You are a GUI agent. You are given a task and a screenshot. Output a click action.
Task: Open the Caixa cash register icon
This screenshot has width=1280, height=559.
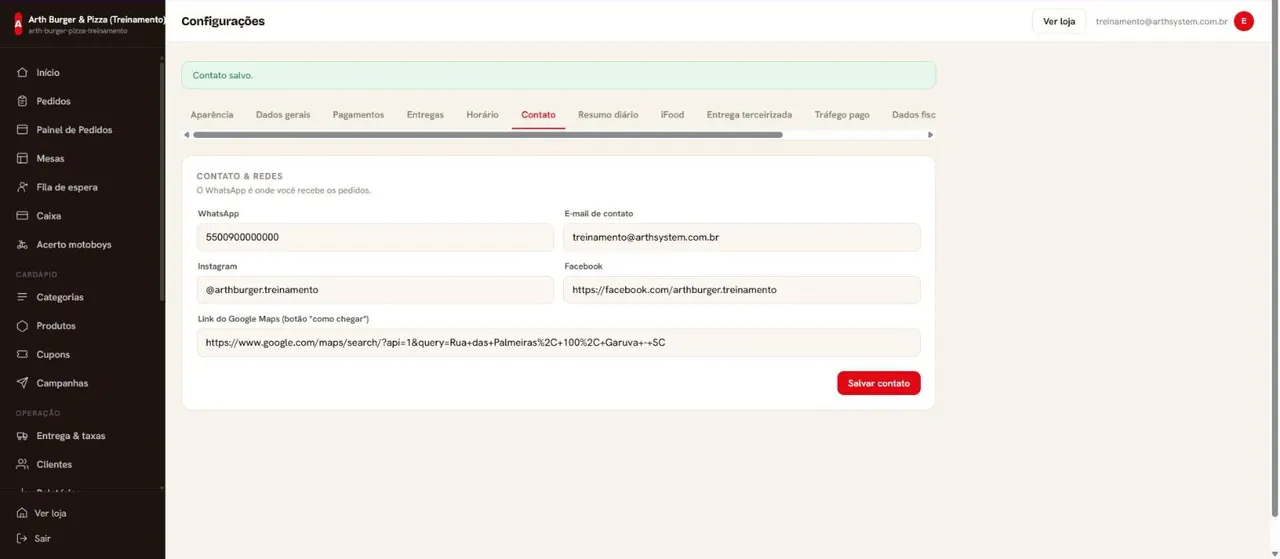tap(22, 216)
